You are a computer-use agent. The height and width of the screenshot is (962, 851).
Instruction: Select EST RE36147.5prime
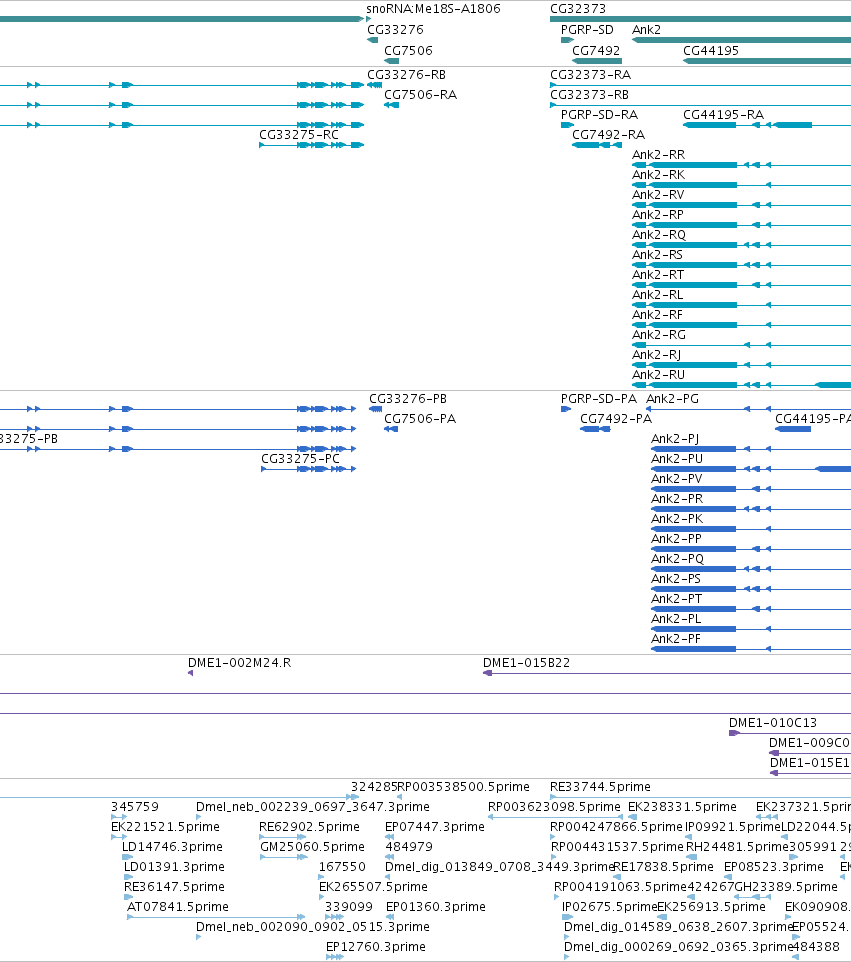click(174, 887)
